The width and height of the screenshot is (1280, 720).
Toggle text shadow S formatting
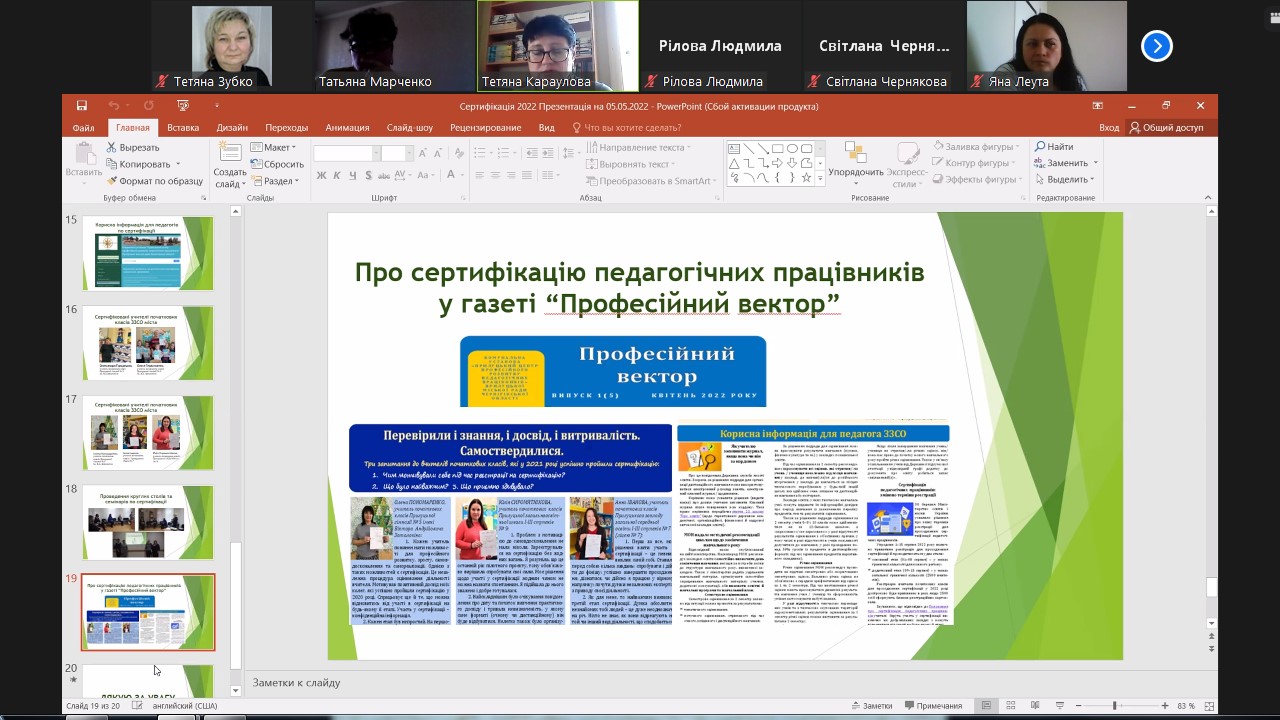368,175
